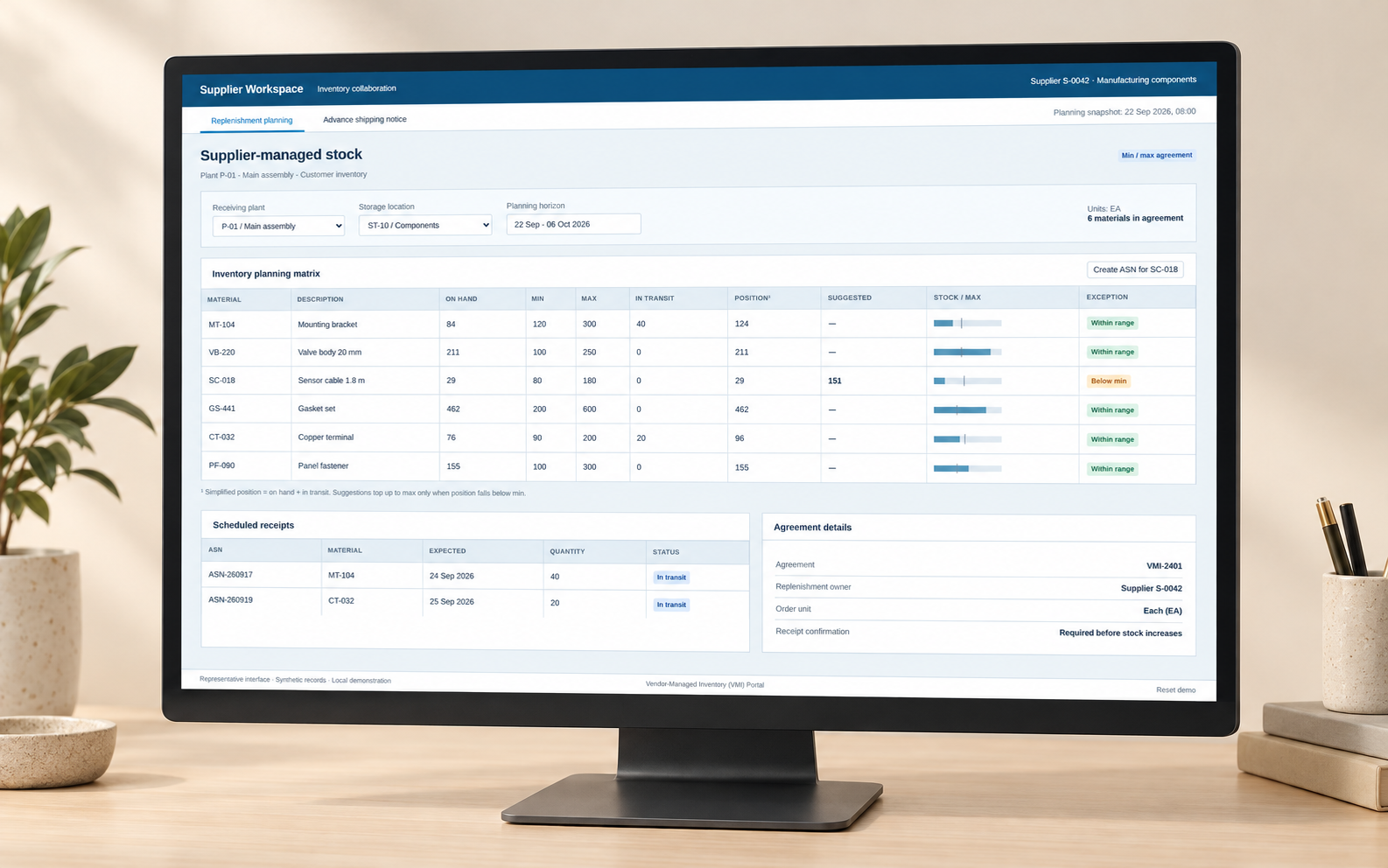The image size is (1388, 868).
Task: Click Create ASN for SC-018 button
Action: click(1135, 269)
